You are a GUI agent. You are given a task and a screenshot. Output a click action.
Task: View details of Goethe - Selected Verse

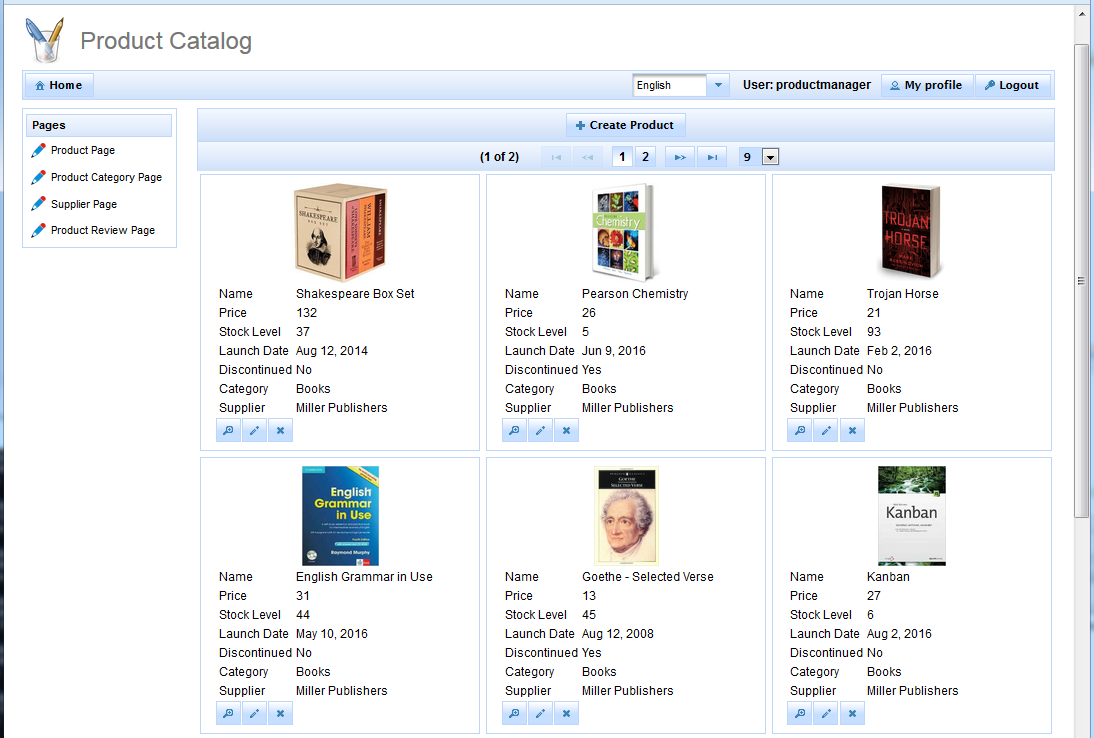514,713
